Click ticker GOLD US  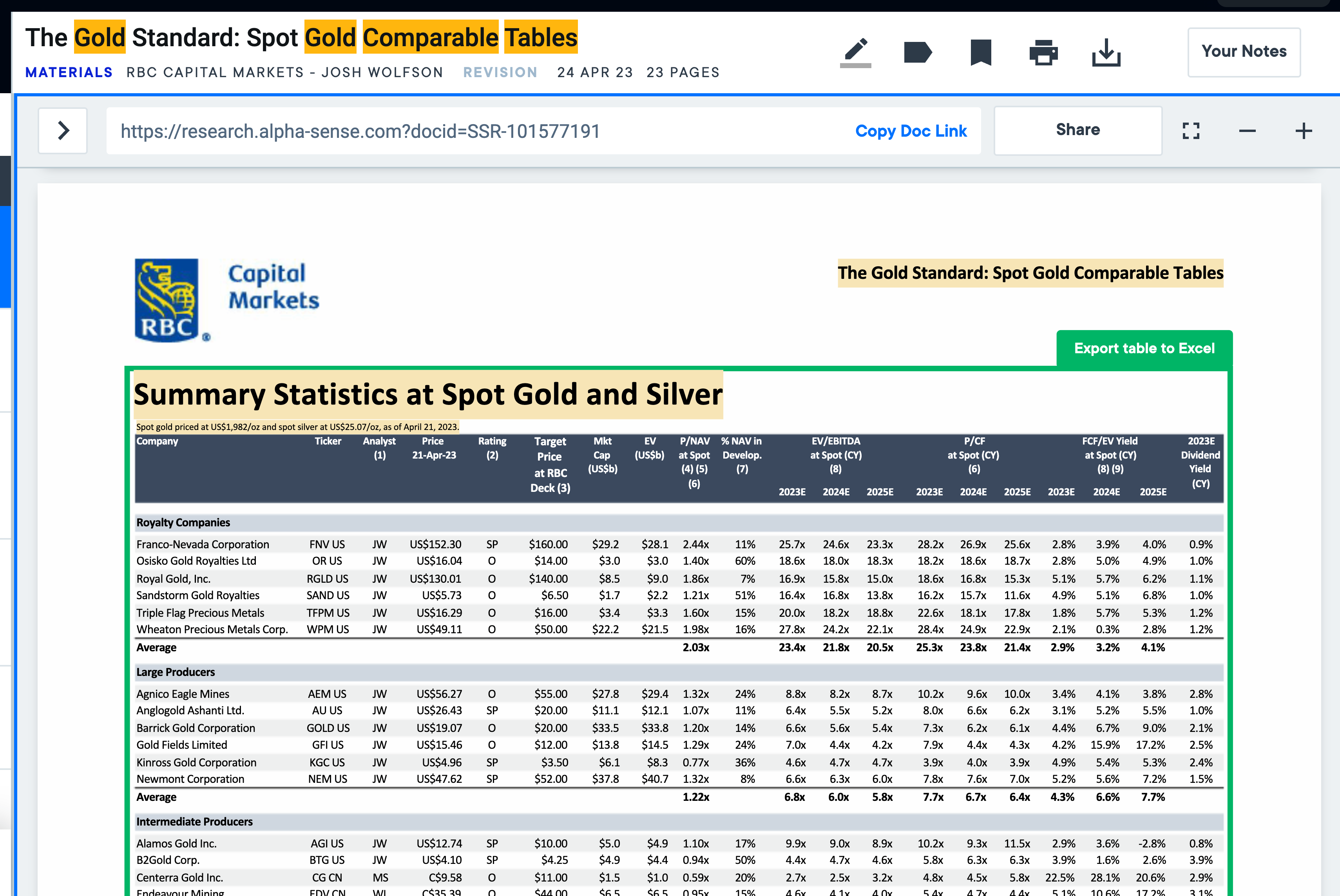tap(328, 728)
